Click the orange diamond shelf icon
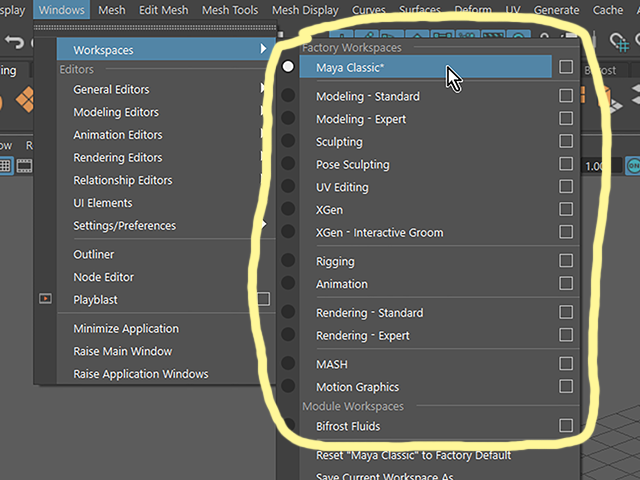Viewport: 640px width, 480px height. (25, 99)
